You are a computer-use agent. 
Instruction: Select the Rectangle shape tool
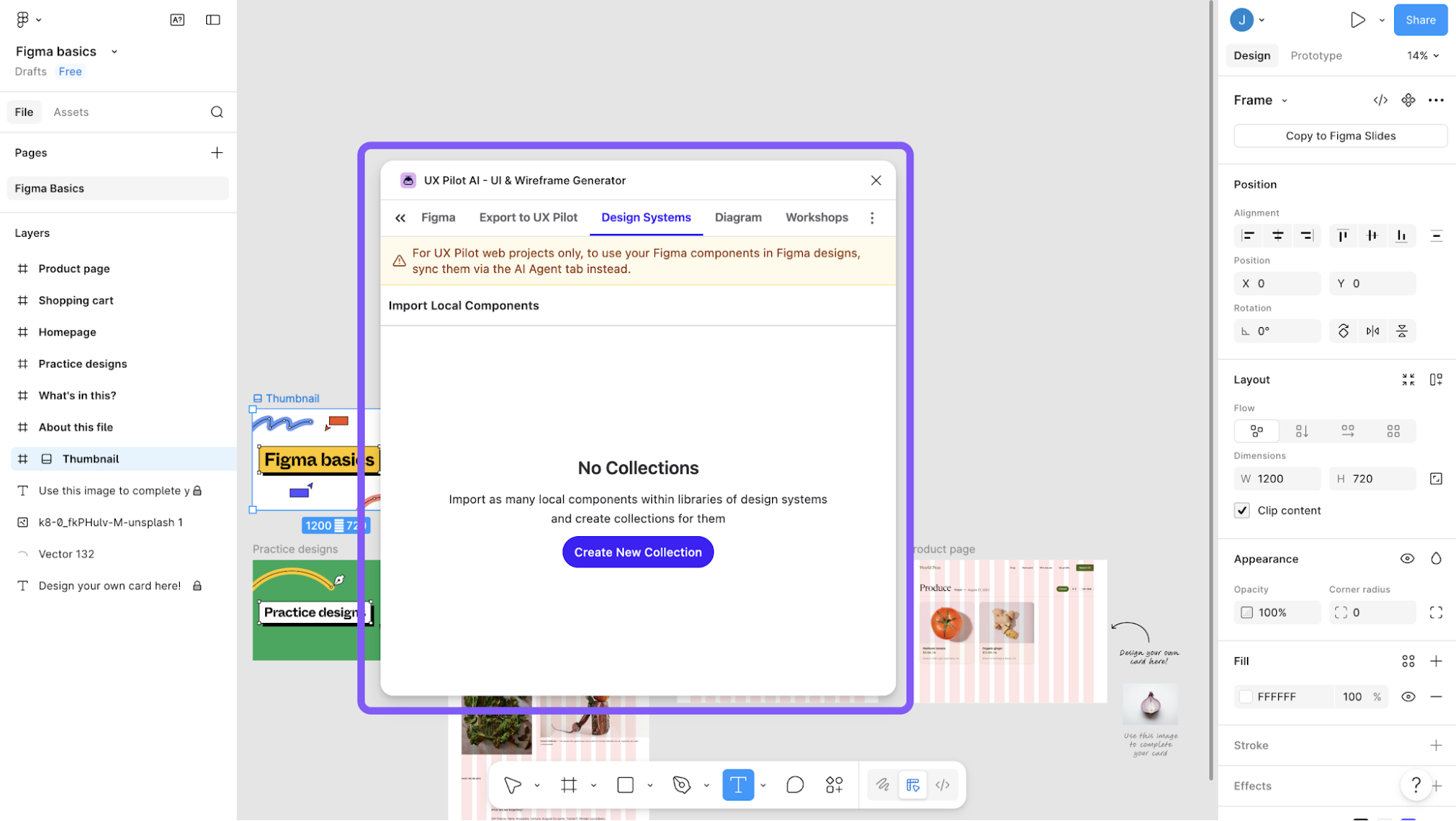click(625, 785)
